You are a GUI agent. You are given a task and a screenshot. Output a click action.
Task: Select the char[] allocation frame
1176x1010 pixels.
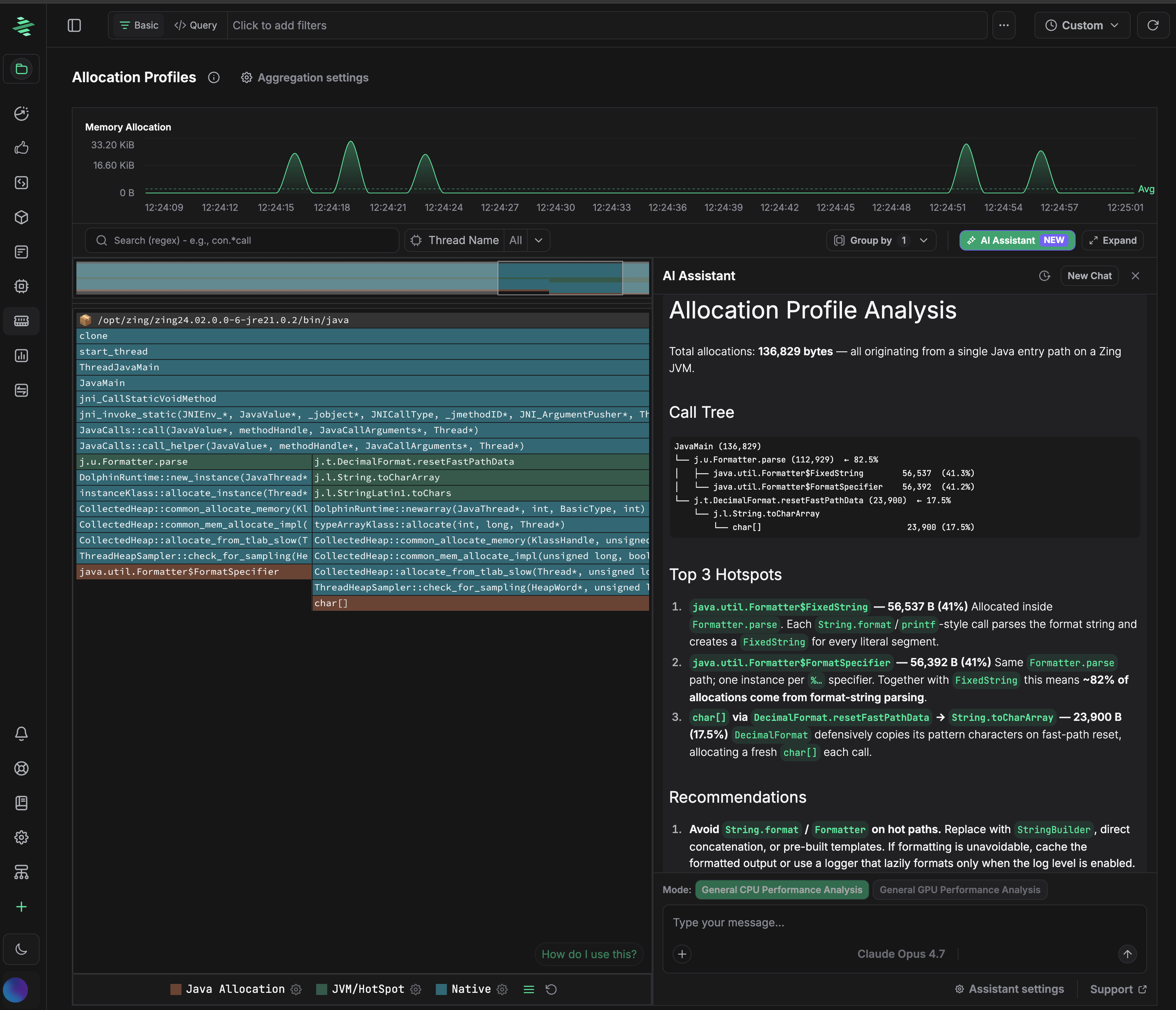tap(481, 604)
